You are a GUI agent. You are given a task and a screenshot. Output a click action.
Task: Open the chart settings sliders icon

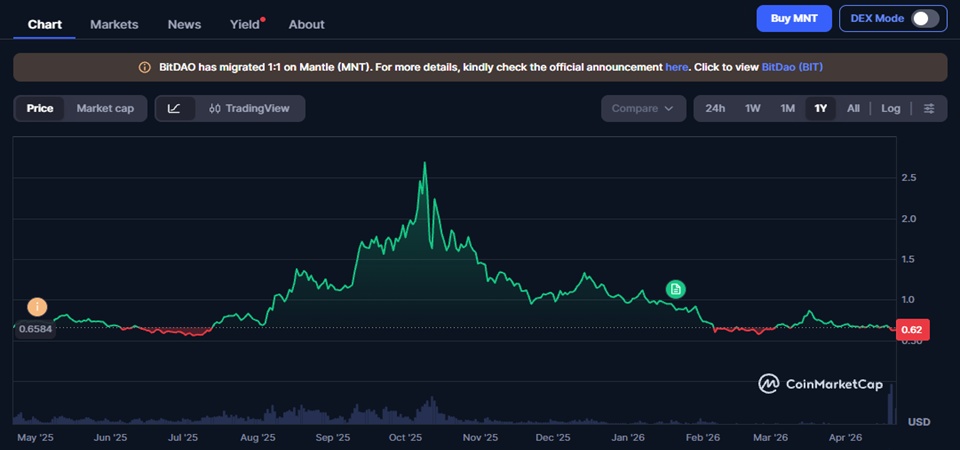pos(929,108)
